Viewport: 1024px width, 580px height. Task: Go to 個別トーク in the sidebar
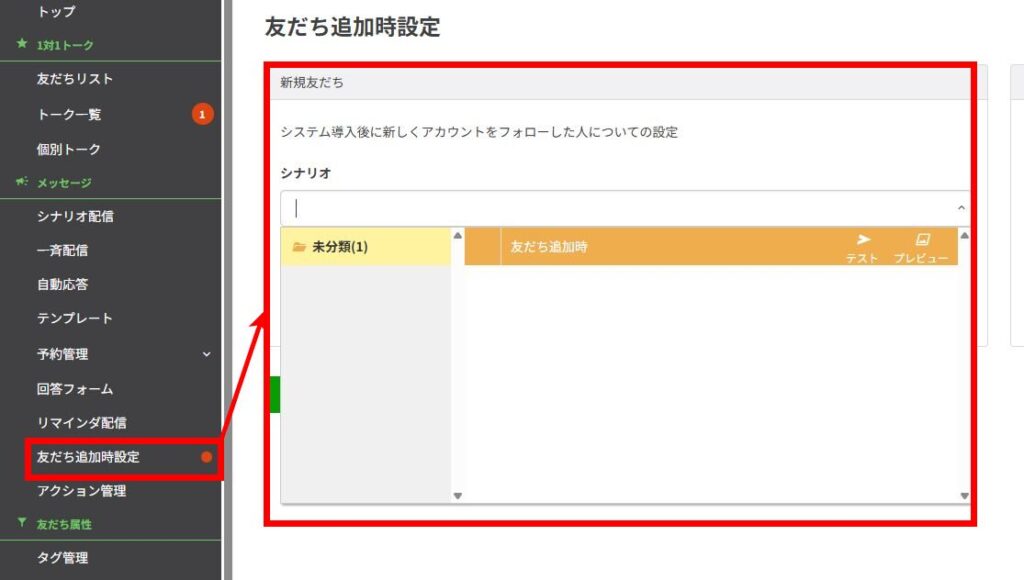click(x=69, y=149)
